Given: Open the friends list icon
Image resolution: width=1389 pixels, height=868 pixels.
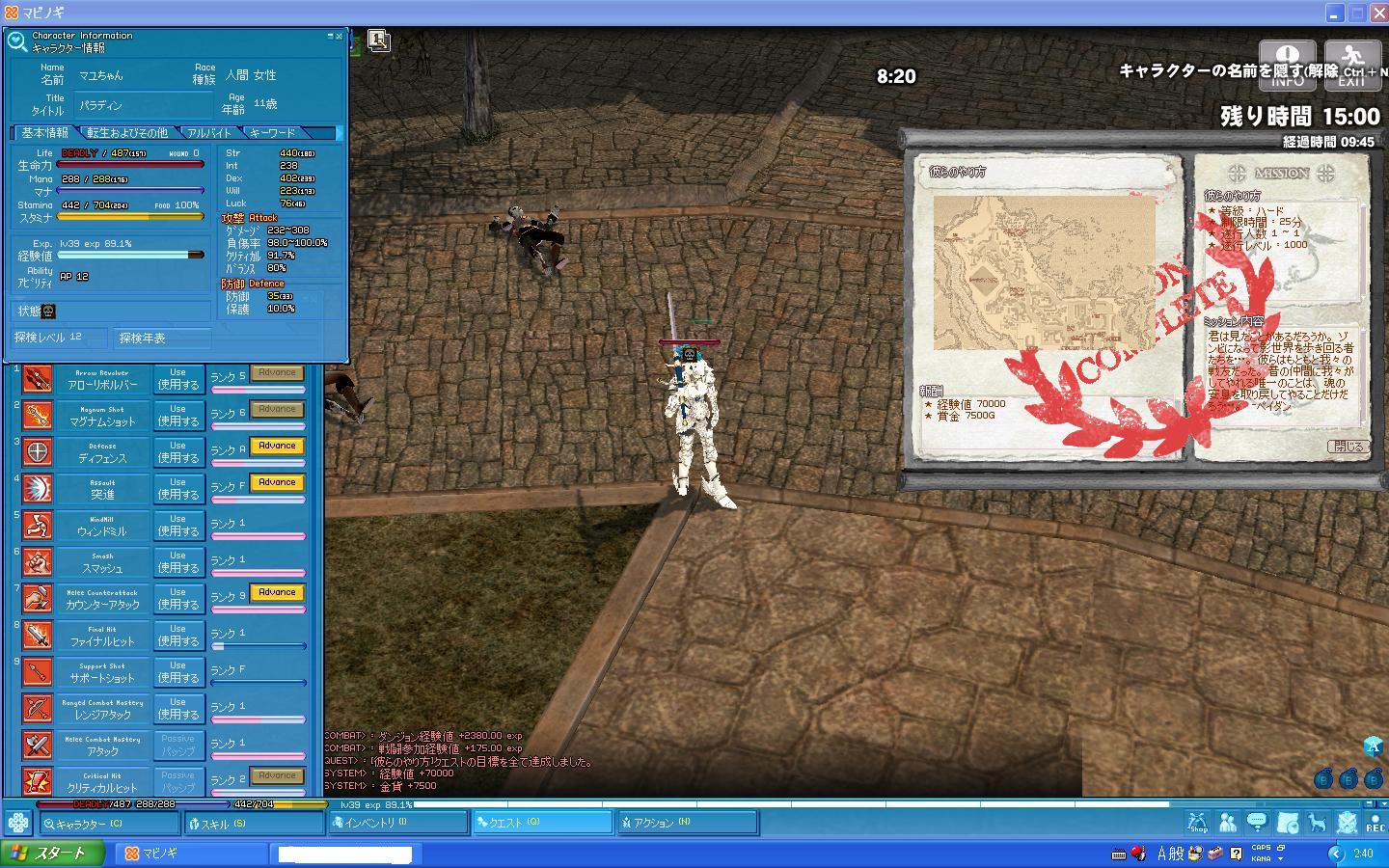Looking at the screenshot, I should pyautogui.click(x=1228, y=823).
